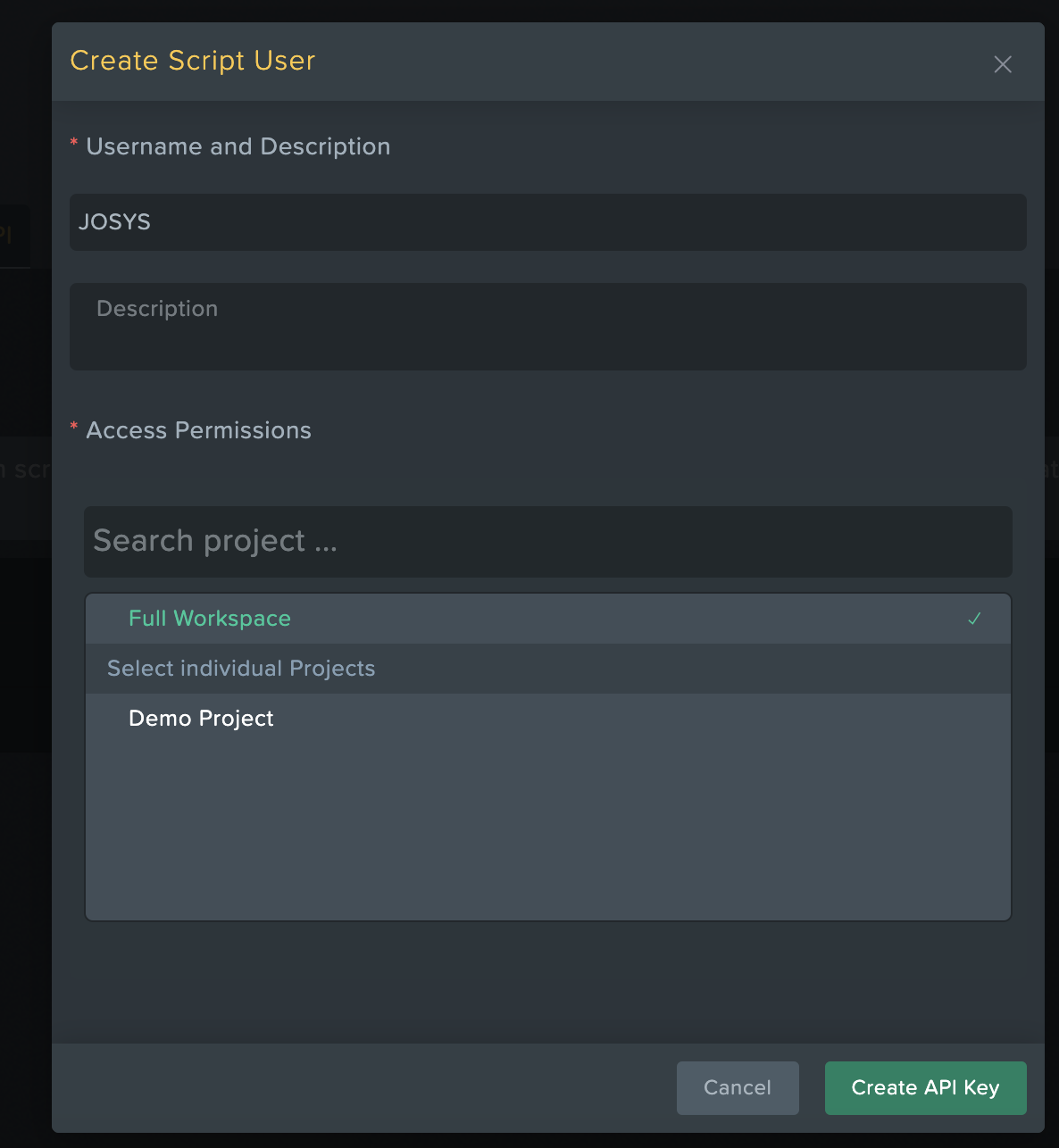
Task: Click the Create Script User title
Action: click(193, 61)
